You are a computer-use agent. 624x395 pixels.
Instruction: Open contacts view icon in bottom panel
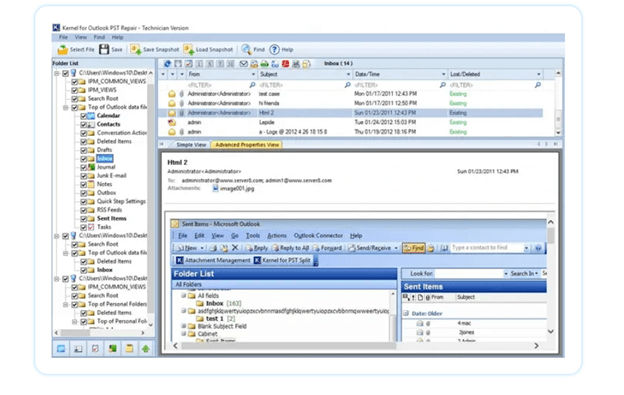click(78, 349)
